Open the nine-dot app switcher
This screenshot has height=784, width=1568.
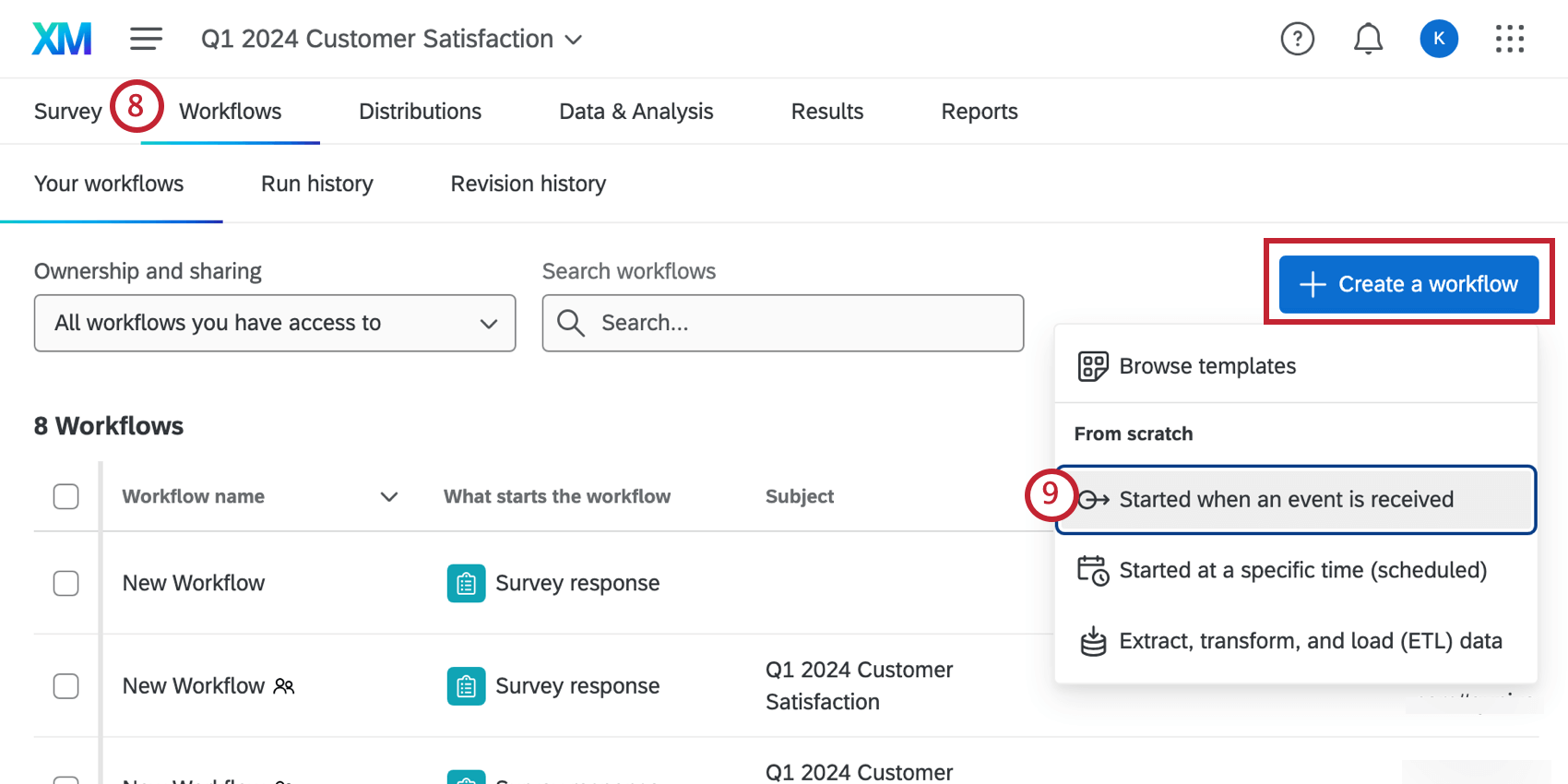pos(1509,39)
